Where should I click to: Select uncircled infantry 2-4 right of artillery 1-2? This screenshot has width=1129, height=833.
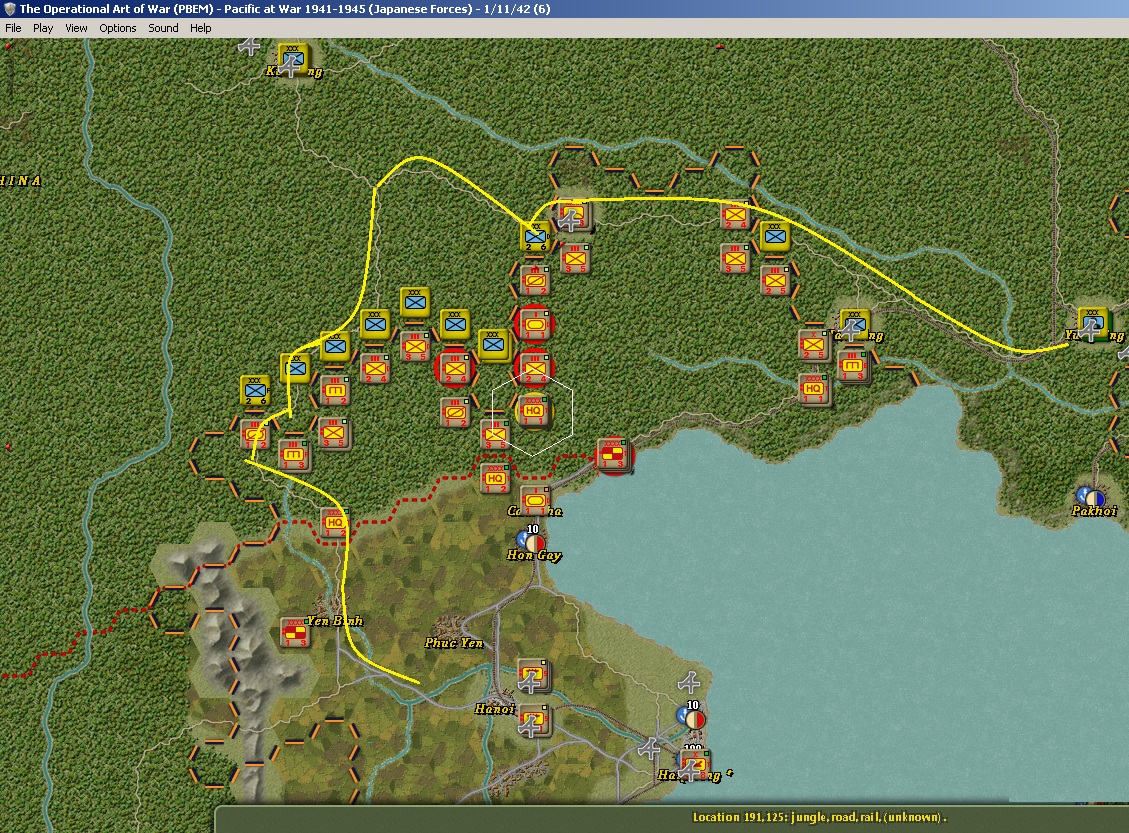coord(374,369)
